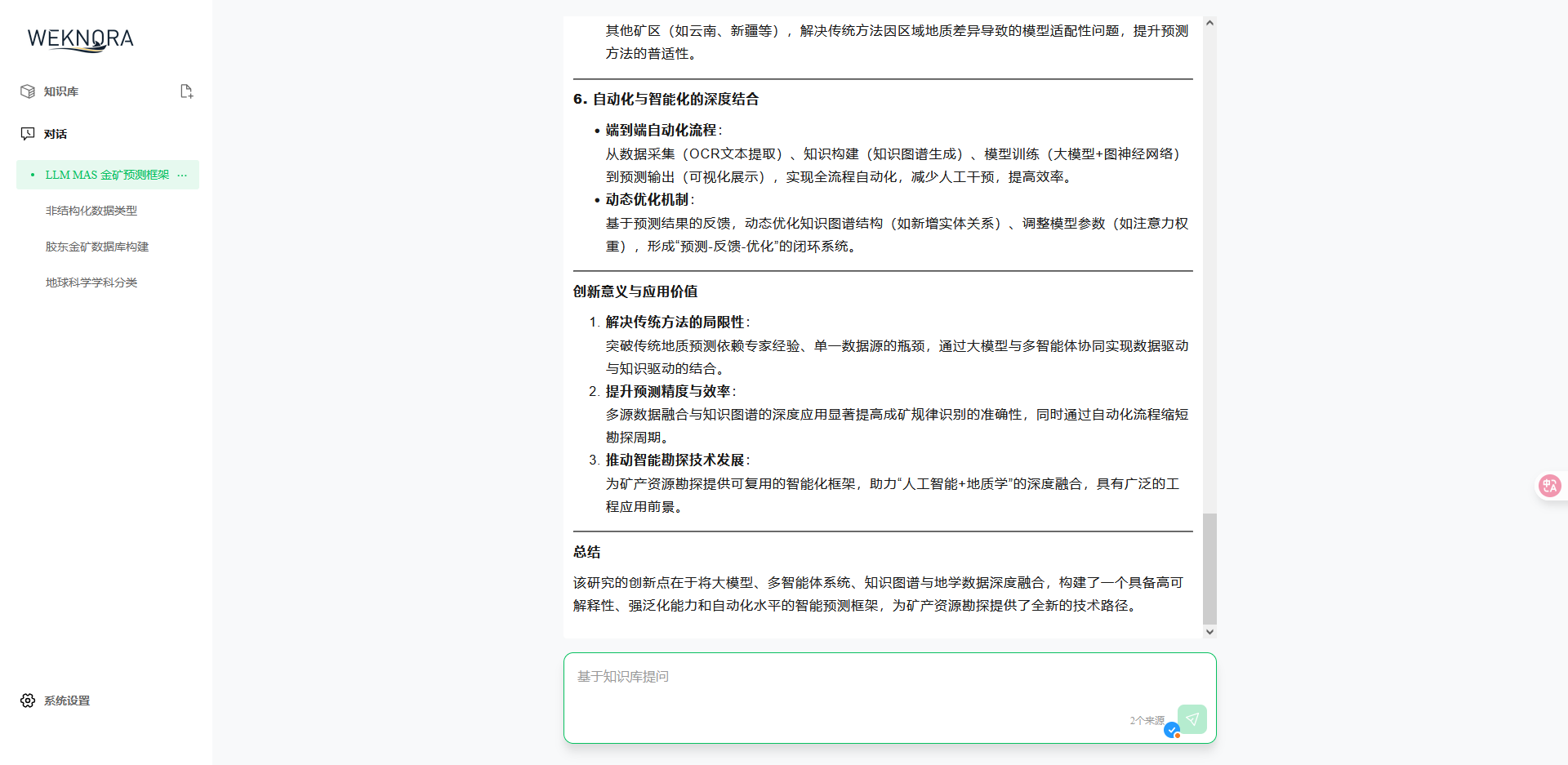Click the pink translate icon on right edge
This screenshot has width=1568, height=765.
(x=1549, y=485)
